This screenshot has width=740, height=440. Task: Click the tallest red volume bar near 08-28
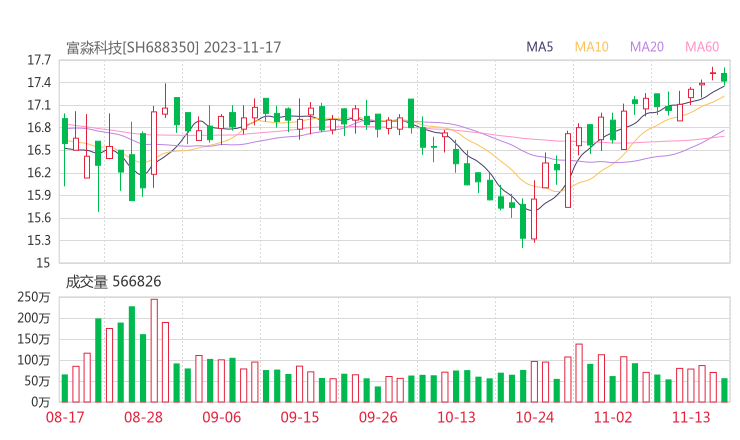pos(154,351)
